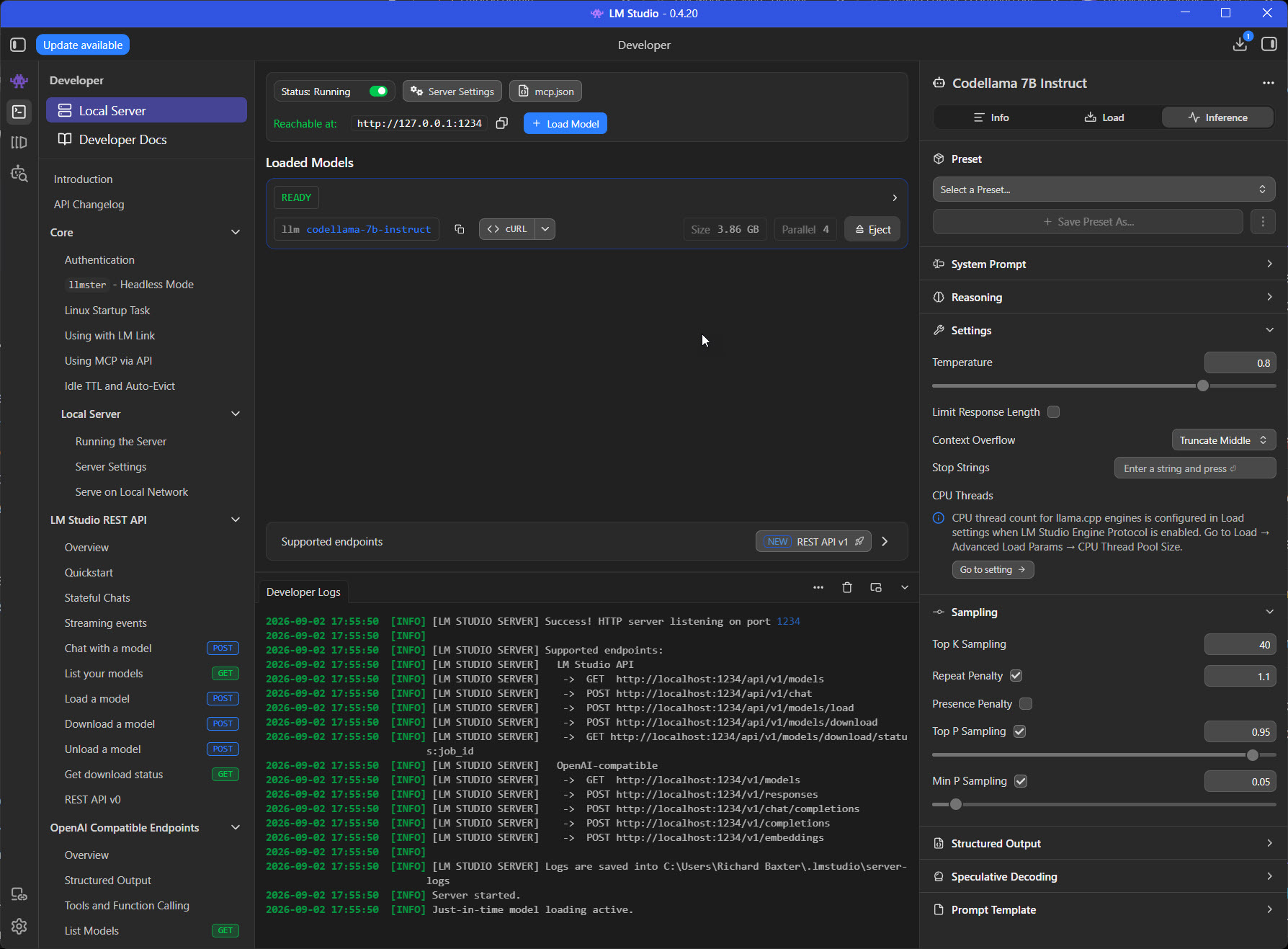This screenshot has height=949, width=1288.
Task: Adjust the Top P Sampling slider handle
Action: coord(1252,755)
